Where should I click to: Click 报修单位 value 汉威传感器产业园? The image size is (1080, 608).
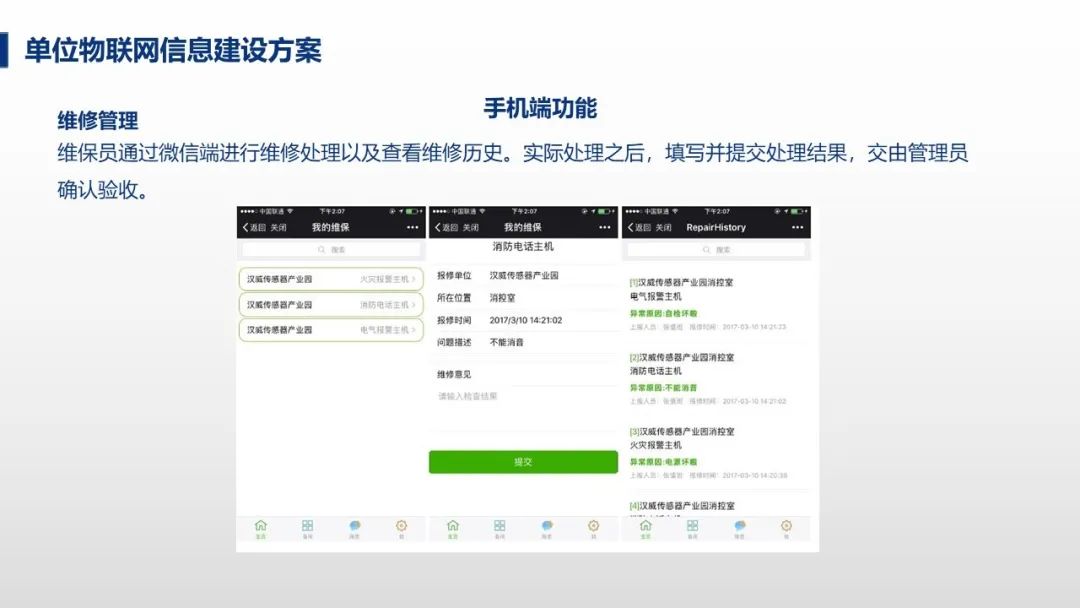pos(524,275)
